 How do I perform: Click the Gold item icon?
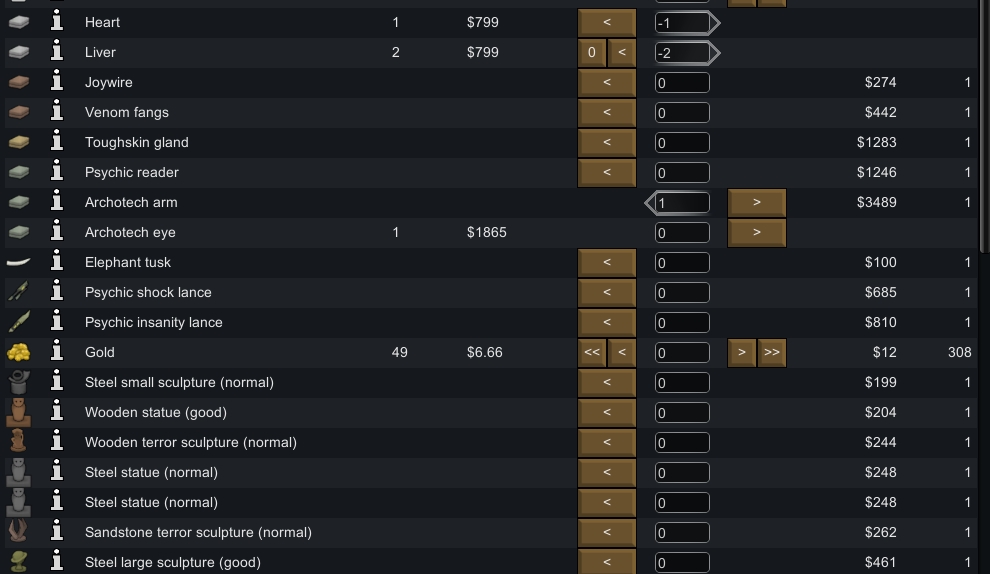18,352
